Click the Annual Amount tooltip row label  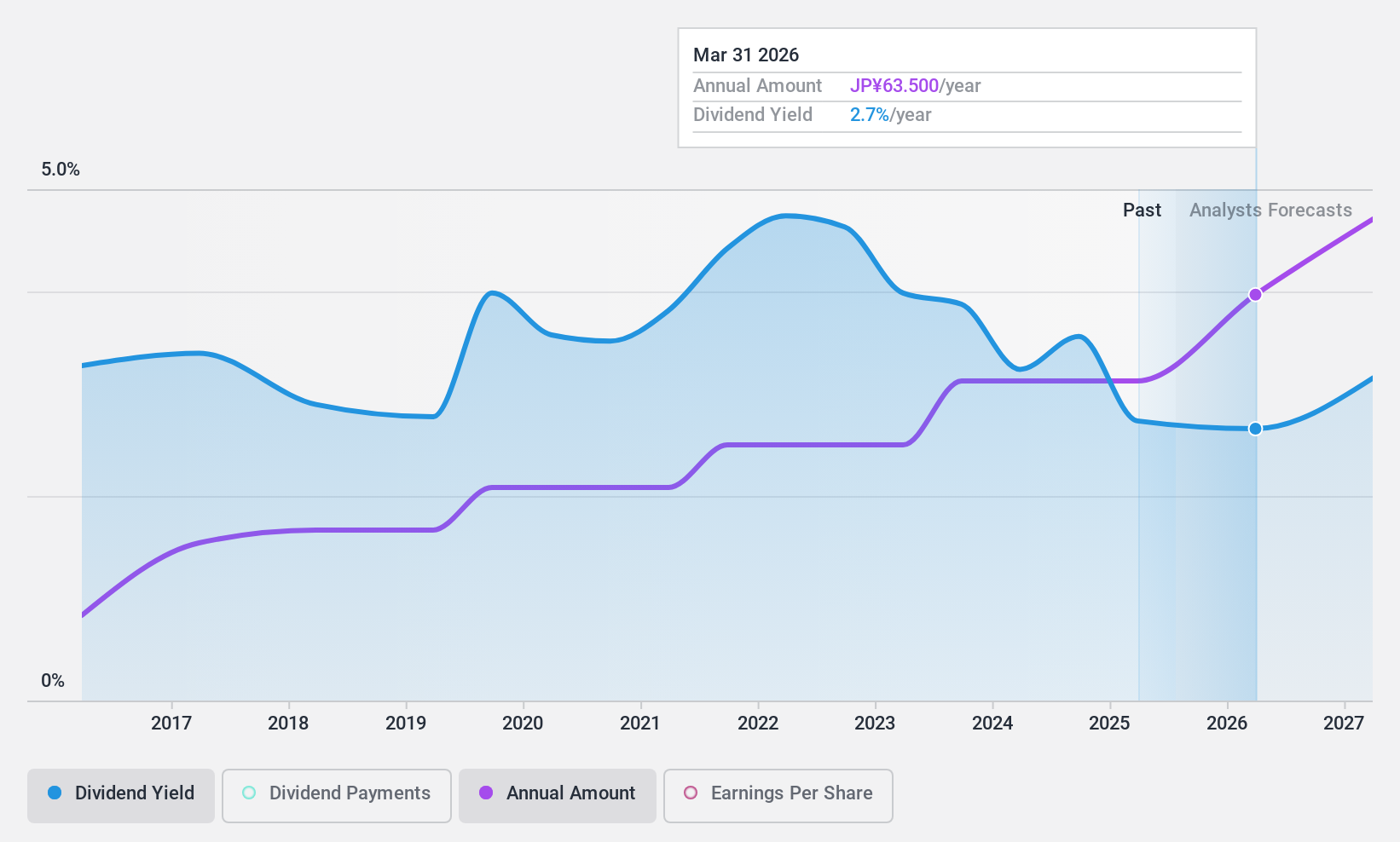757,86
